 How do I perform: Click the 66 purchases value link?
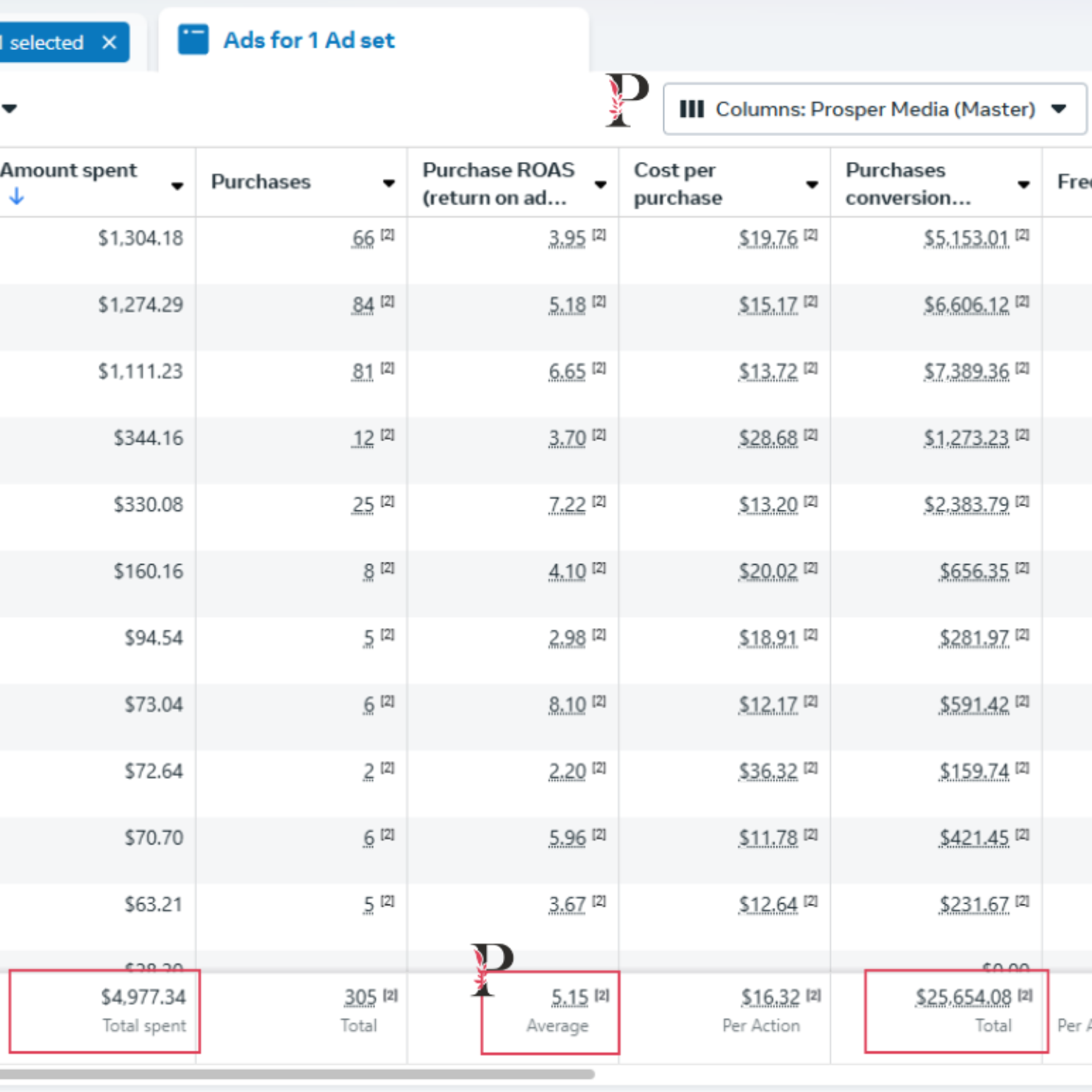[363, 239]
